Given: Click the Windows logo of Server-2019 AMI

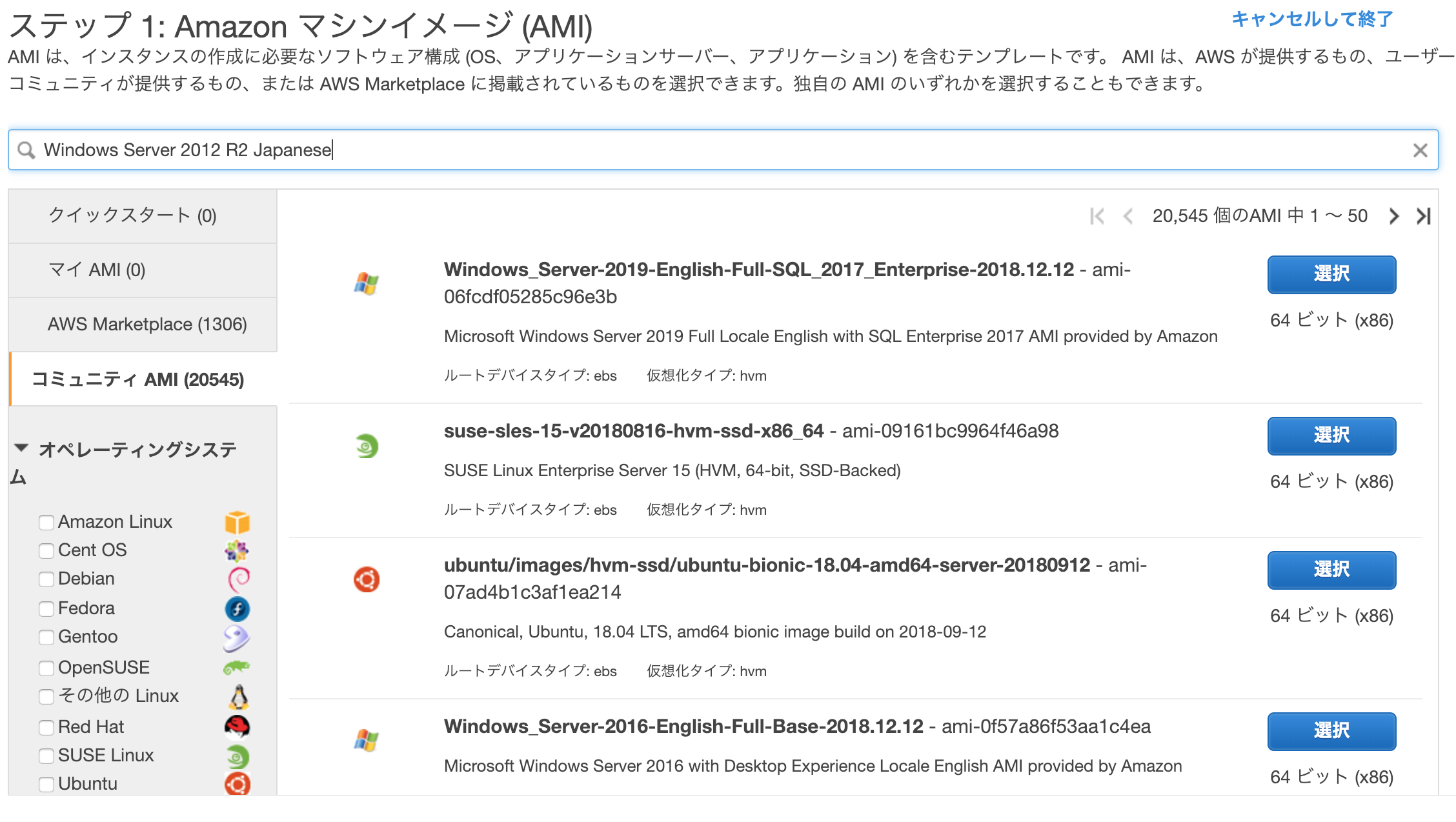Looking at the screenshot, I should (366, 283).
